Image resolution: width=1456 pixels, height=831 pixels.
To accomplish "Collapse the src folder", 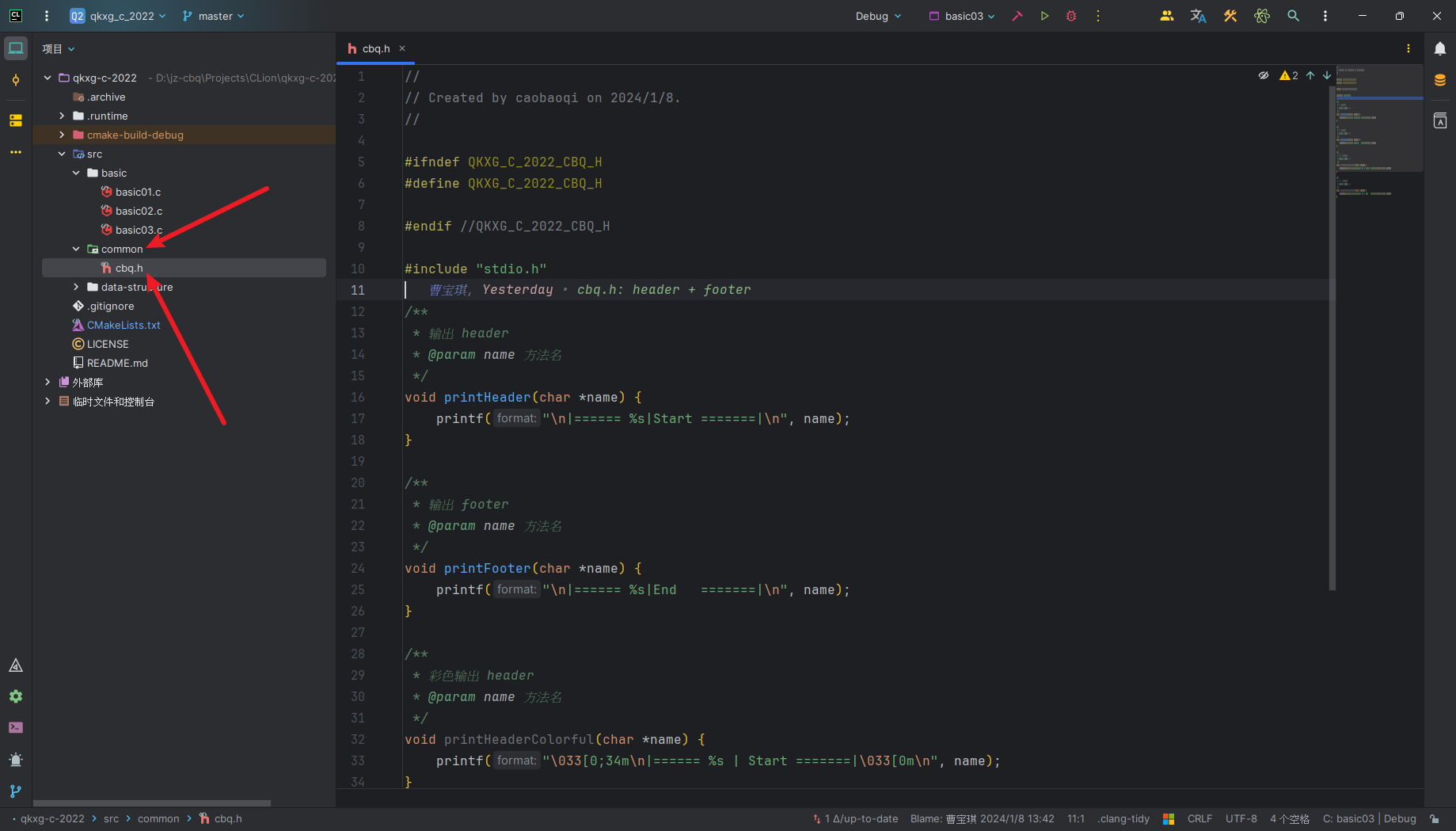I will [x=62, y=154].
